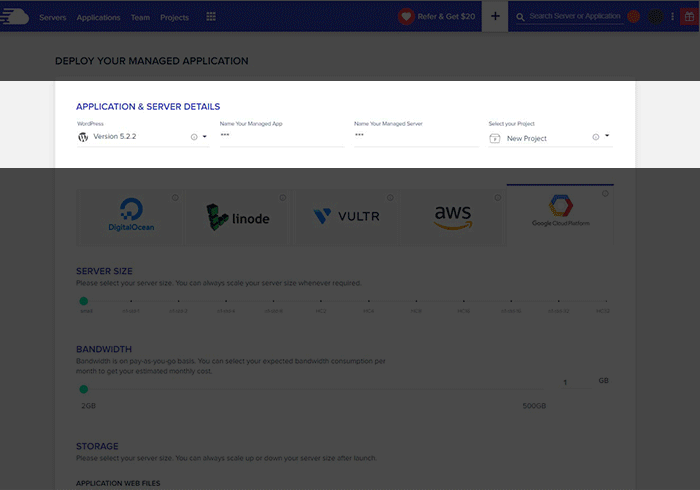Click the 2GB bandwidth label
Viewport: 700px width, 490px height.
88,406
